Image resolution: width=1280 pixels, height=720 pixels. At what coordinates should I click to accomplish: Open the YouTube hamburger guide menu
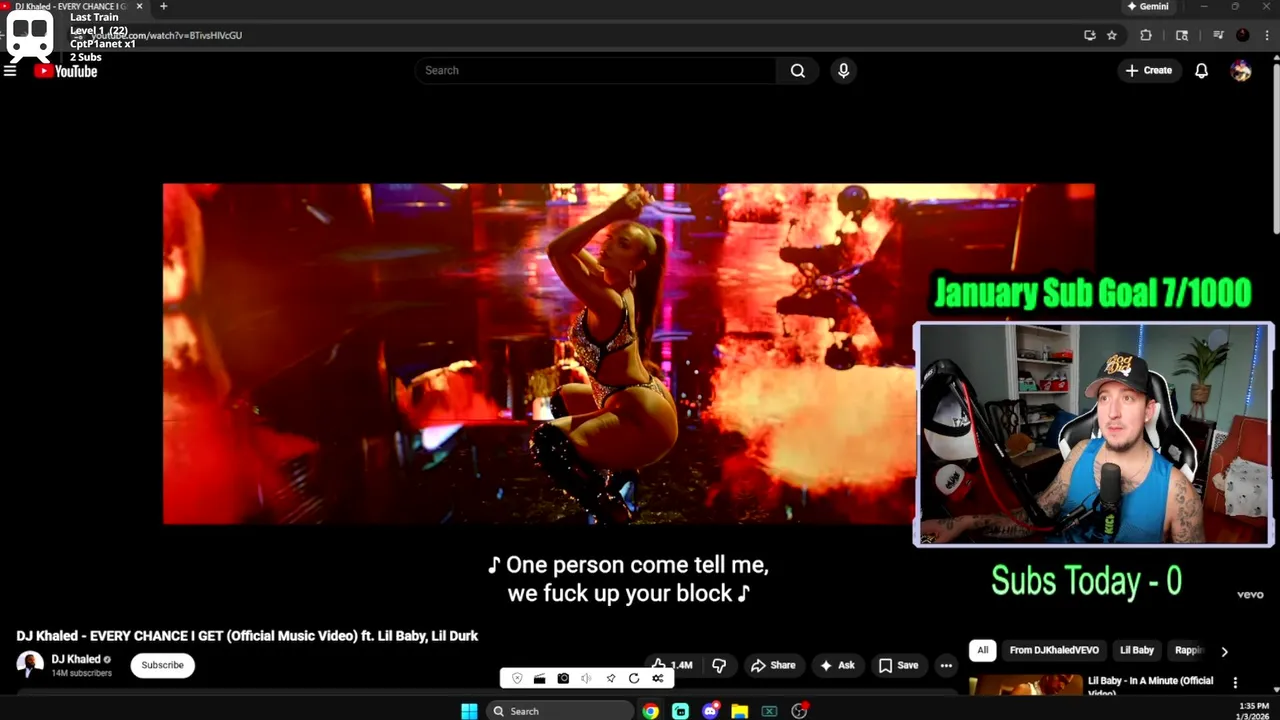[x=10, y=71]
